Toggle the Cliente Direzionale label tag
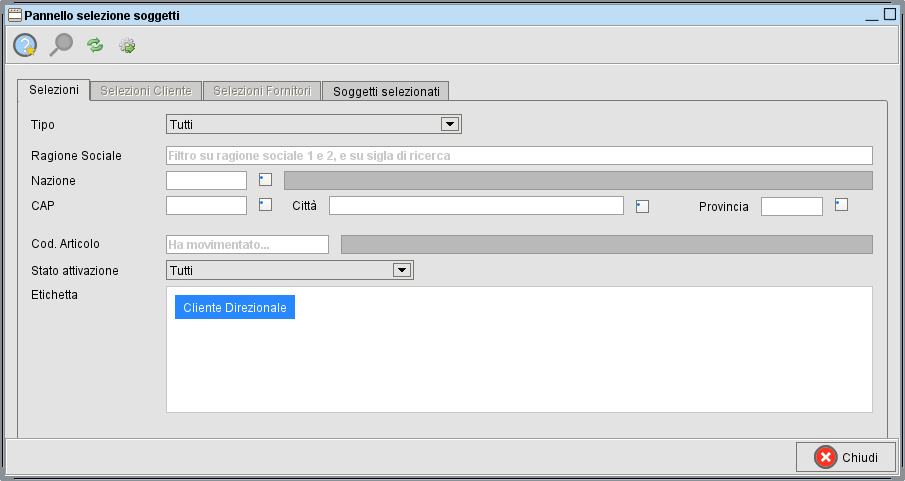The height and width of the screenshot is (481, 905). pyautogui.click(x=235, y=308)
